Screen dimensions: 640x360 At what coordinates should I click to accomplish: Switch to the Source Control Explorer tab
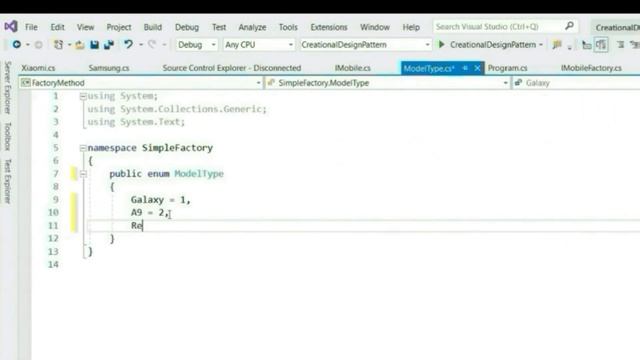point(231,68)
